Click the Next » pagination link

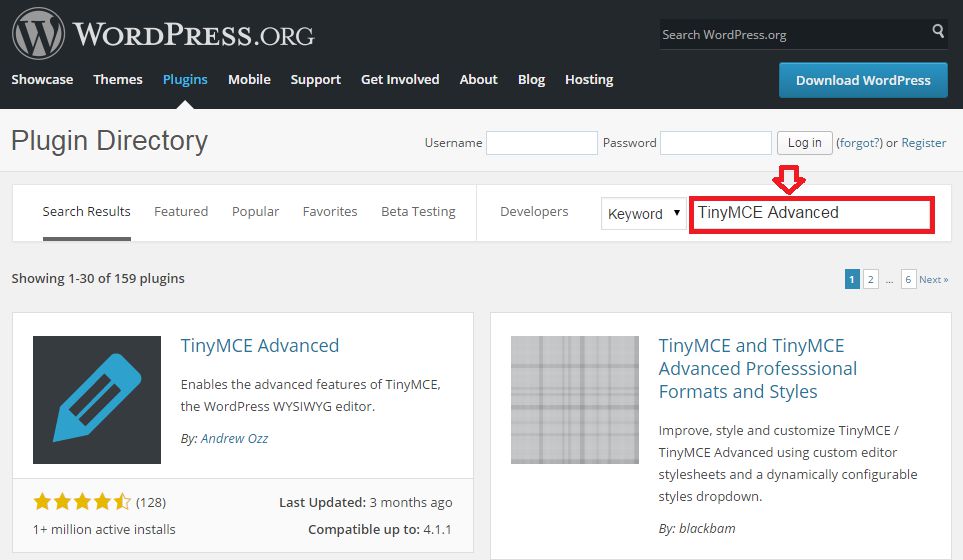pyautogui.click(x=934, y=279)
